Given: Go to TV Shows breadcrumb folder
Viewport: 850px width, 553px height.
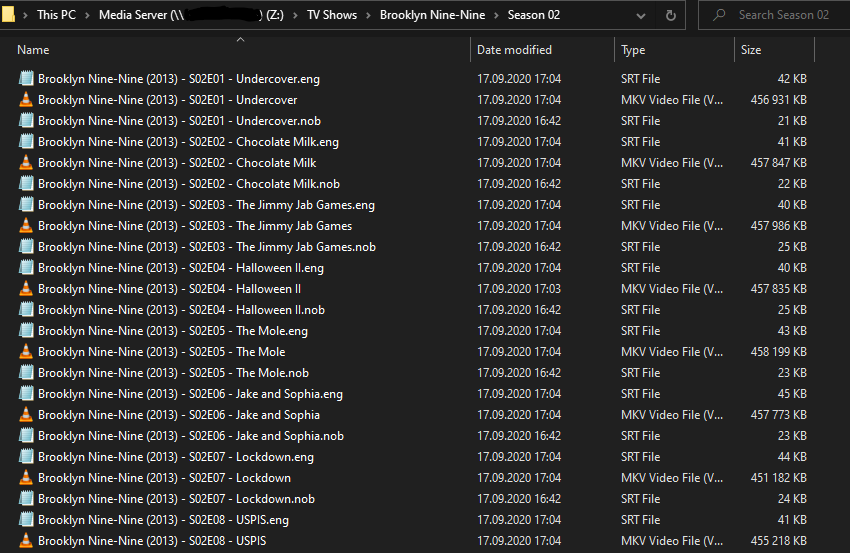Looking at the screenshot, I should click(x=332, y=15).
